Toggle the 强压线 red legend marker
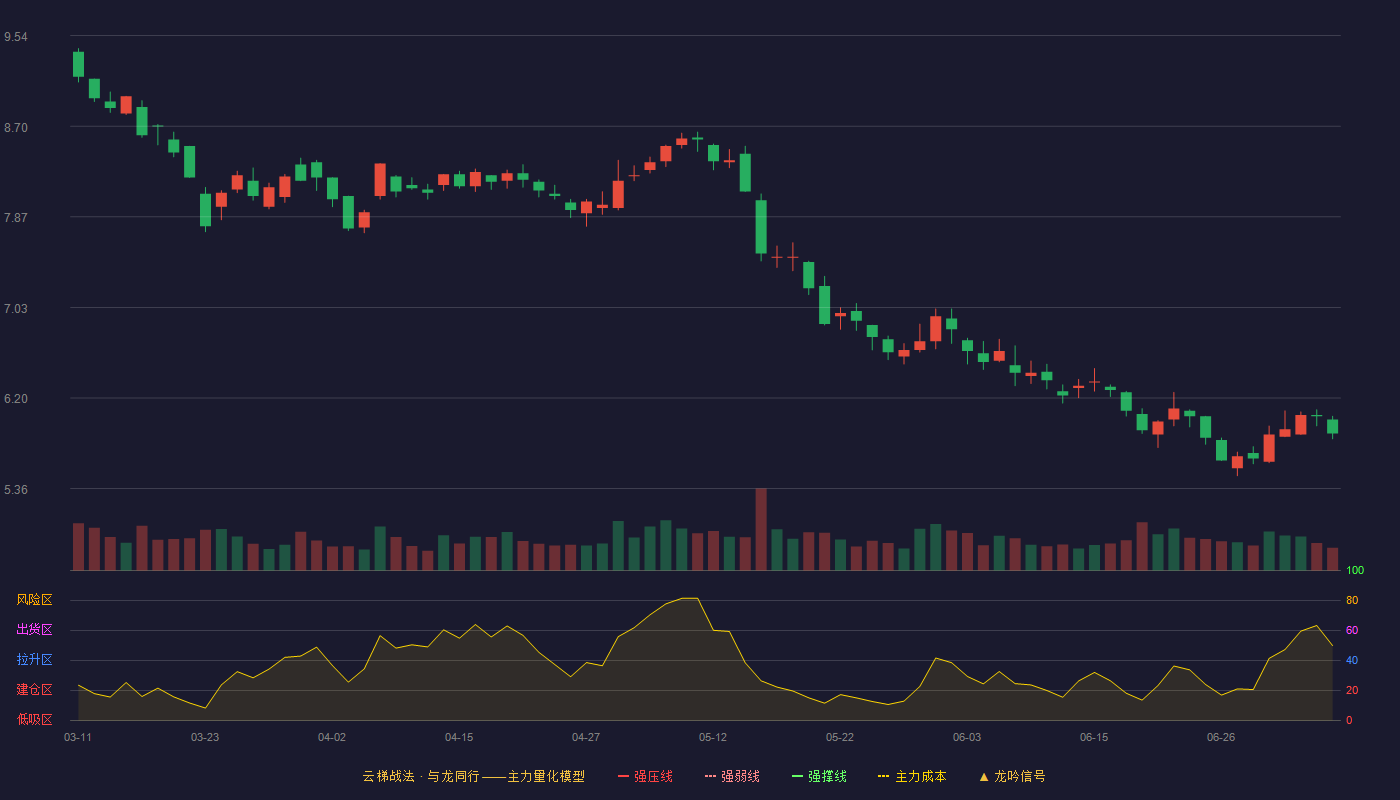 click(623, 776)
